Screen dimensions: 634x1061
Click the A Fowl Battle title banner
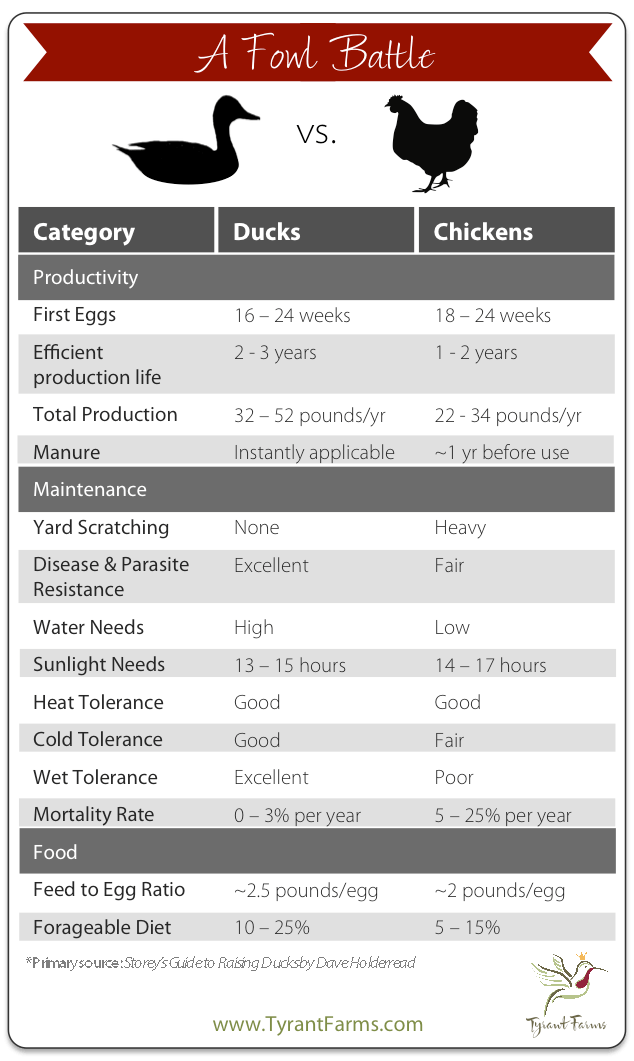click(317, 52)
